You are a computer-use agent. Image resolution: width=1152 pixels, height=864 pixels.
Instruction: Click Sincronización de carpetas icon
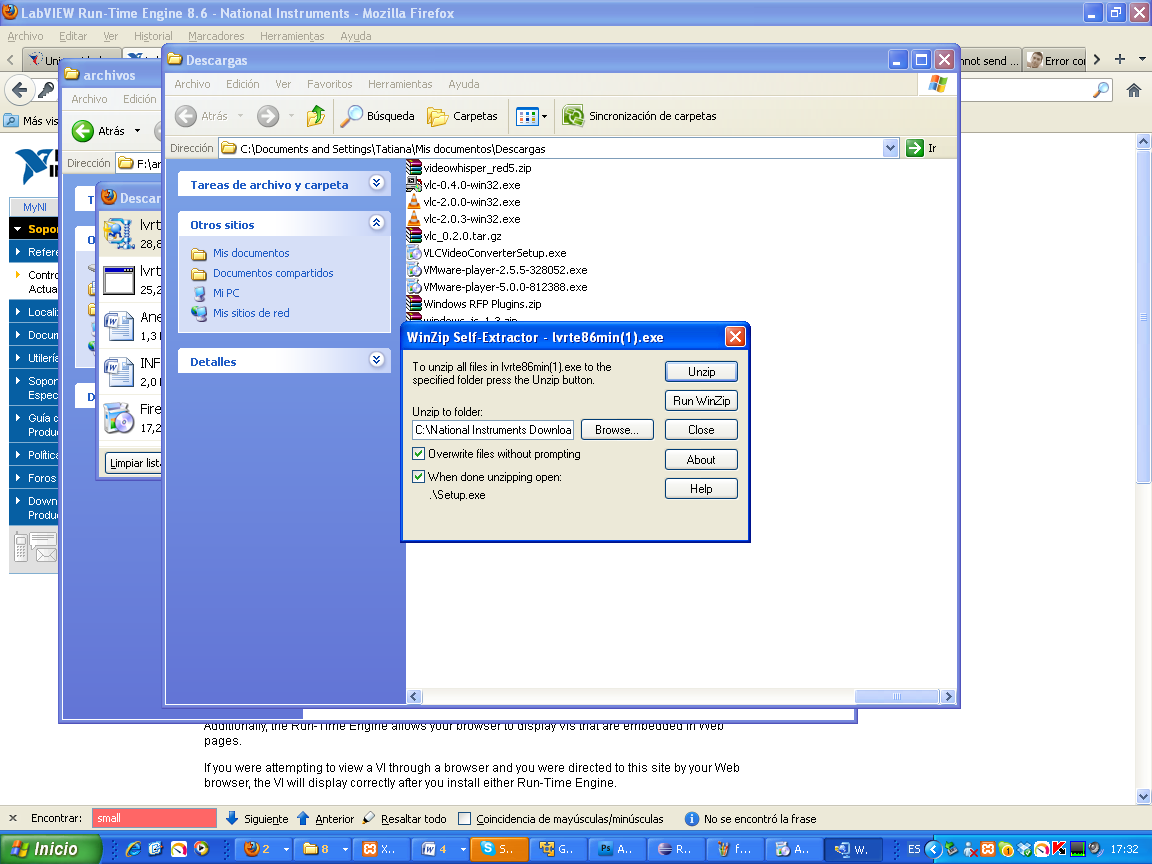tap(573, 116)
